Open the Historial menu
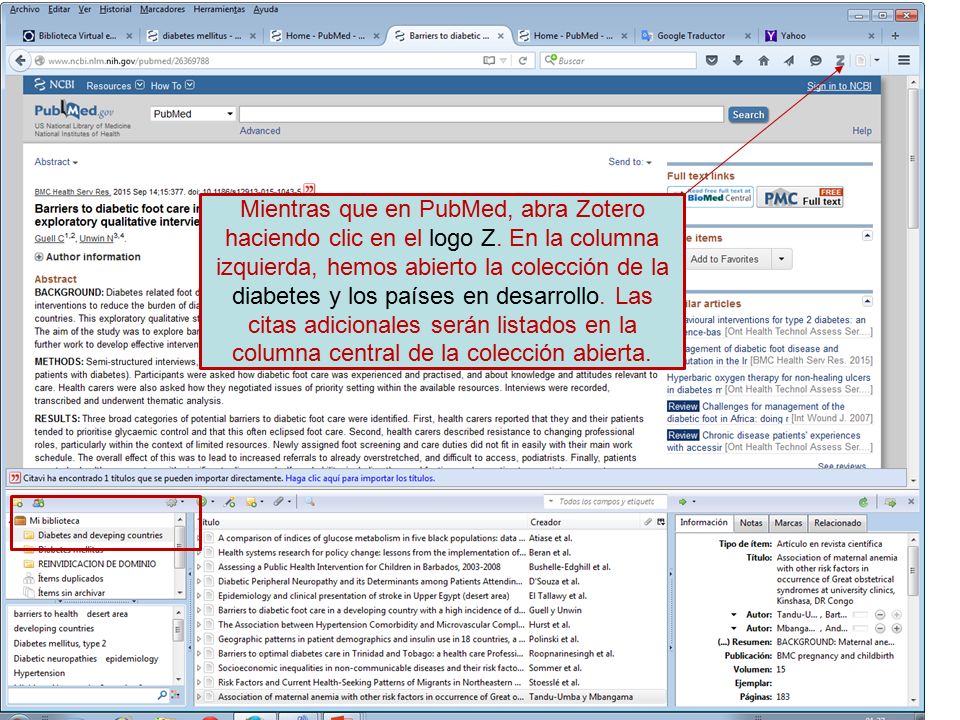The height and width of the screenshot is (720, 960). (116, 9)
